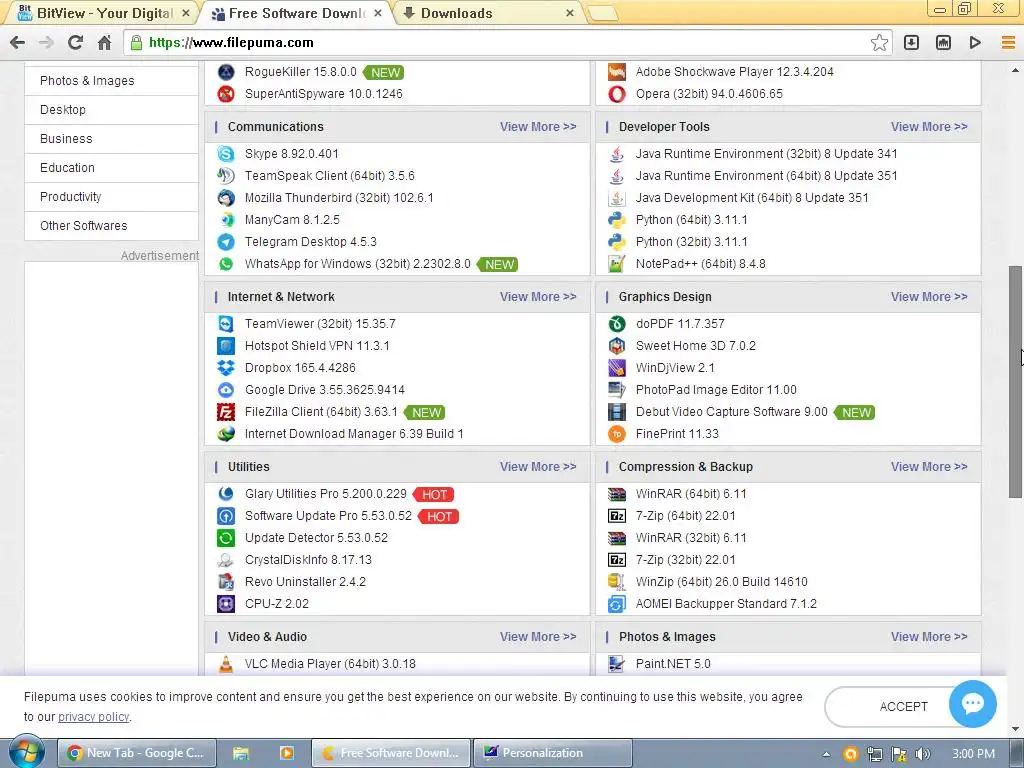Bookmark page with the star icon

[879, 42]
